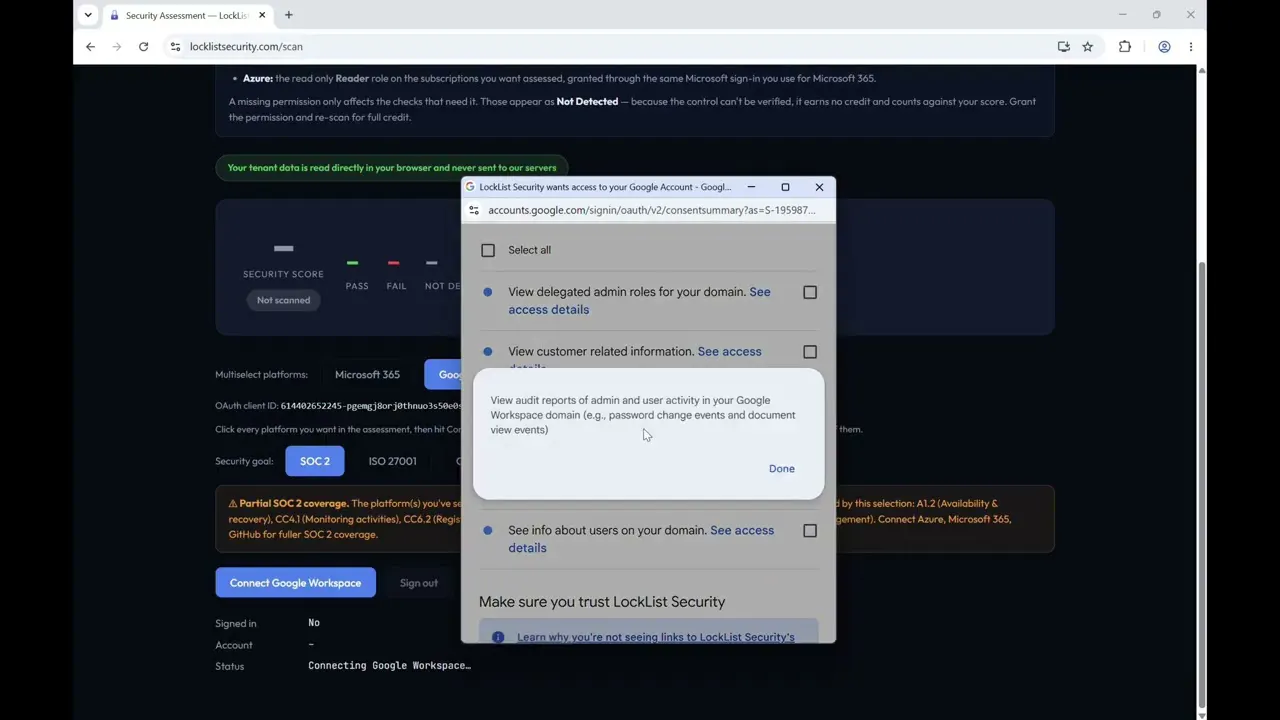The image size is (1280, 720).
Task: Click the scrollbar up arrow
Action: click(x=1202, y=70)
